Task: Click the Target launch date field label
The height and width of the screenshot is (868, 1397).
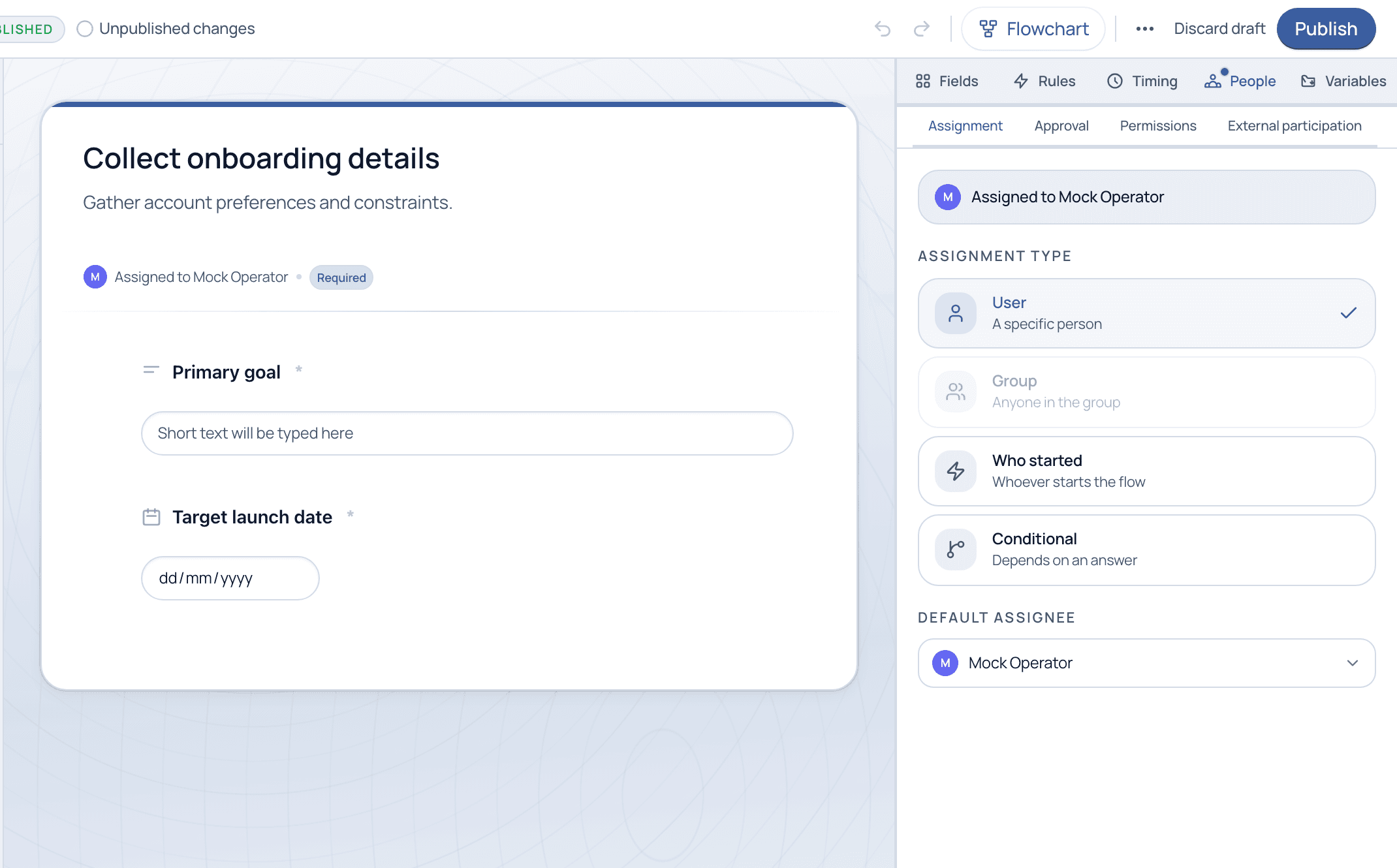Action: pyautogui.click(x=253, y=517)
